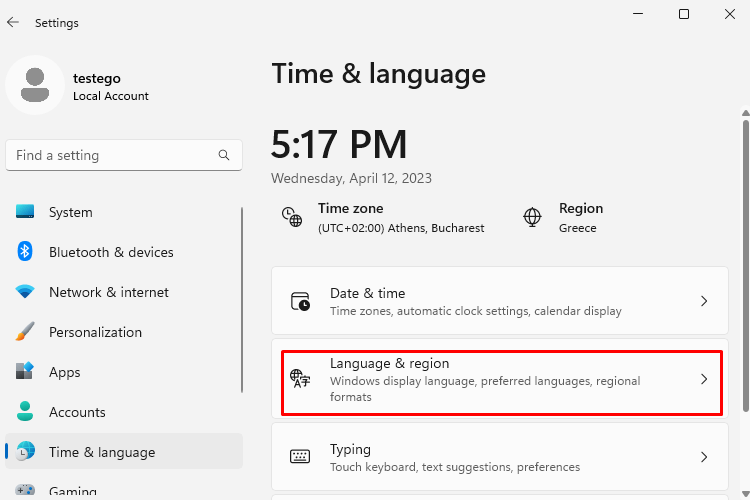The height and width of the screenshot is (500, 750).
Task: Click the testego user avatar
Action: tap(35, 85)
